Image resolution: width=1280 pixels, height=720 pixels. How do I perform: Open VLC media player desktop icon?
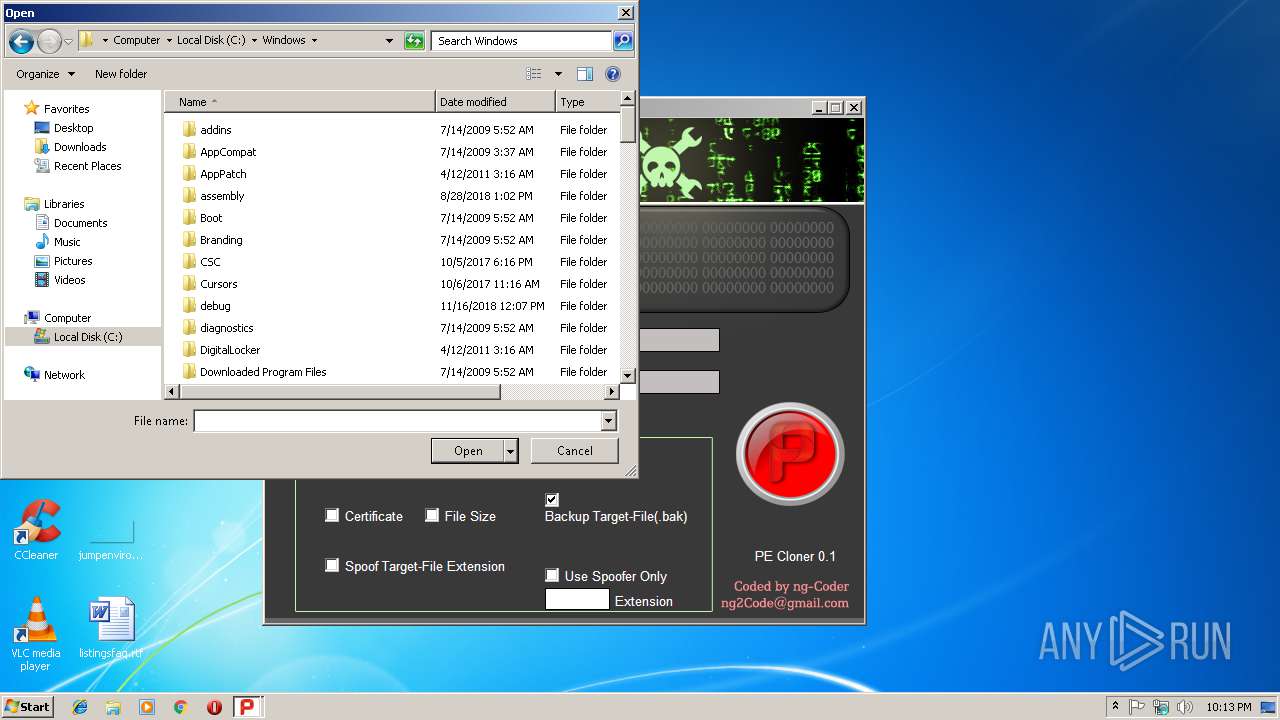pos(36,634)
